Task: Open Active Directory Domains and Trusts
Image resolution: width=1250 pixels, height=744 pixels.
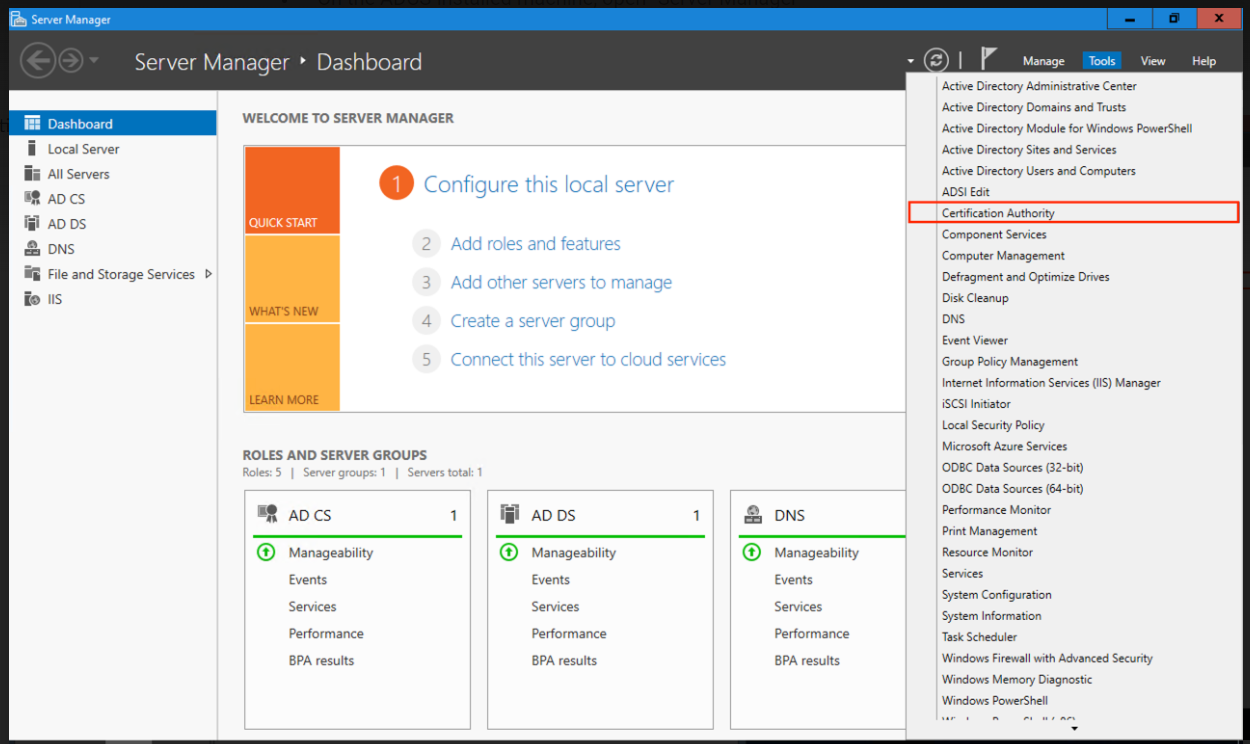Action: tap(1034, 107)
